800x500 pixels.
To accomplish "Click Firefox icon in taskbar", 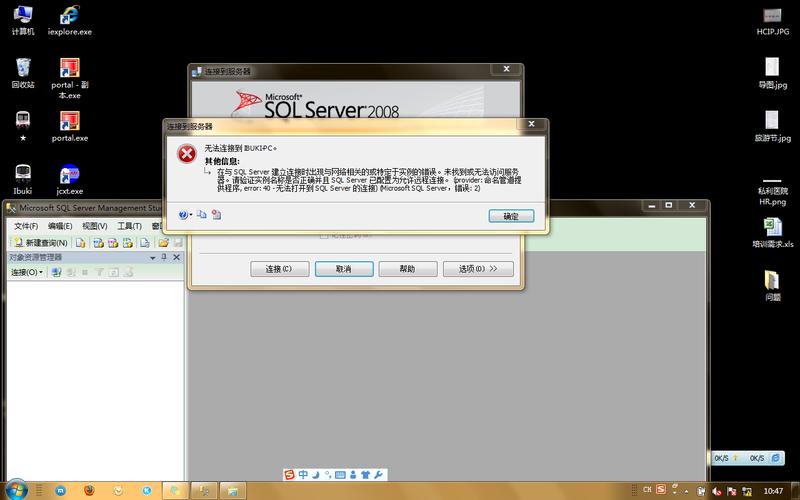I will 89,490.
